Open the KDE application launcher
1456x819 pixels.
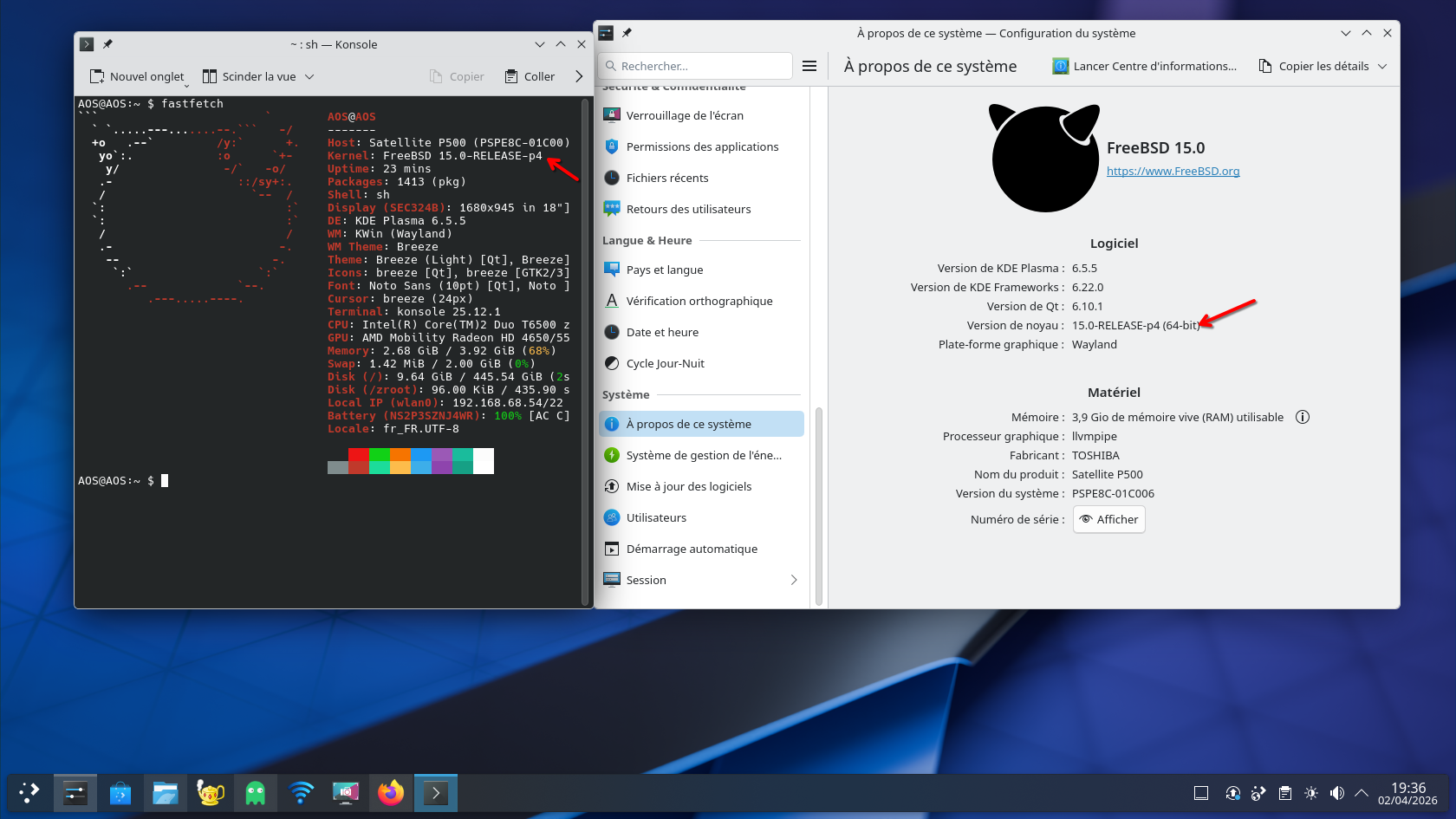pos(29,793)
